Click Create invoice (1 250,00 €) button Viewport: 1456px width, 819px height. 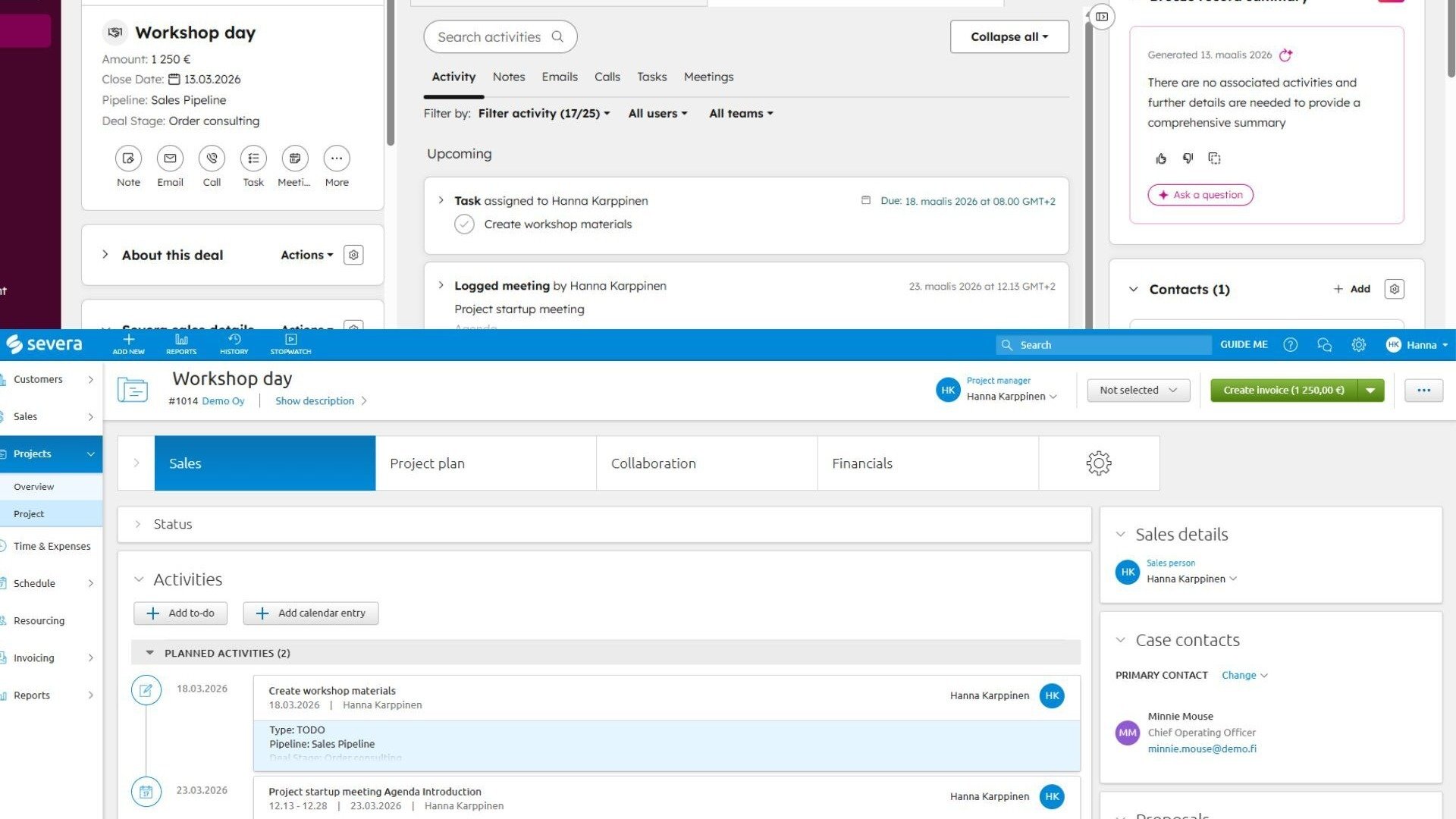[x=1283, y=390]
